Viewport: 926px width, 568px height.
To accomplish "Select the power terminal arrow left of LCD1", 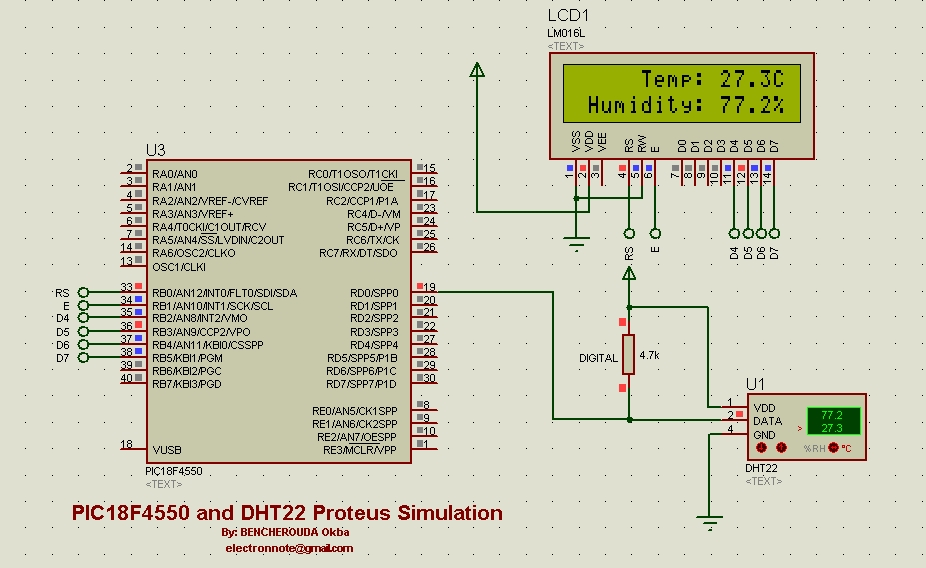I will [477, 70].
